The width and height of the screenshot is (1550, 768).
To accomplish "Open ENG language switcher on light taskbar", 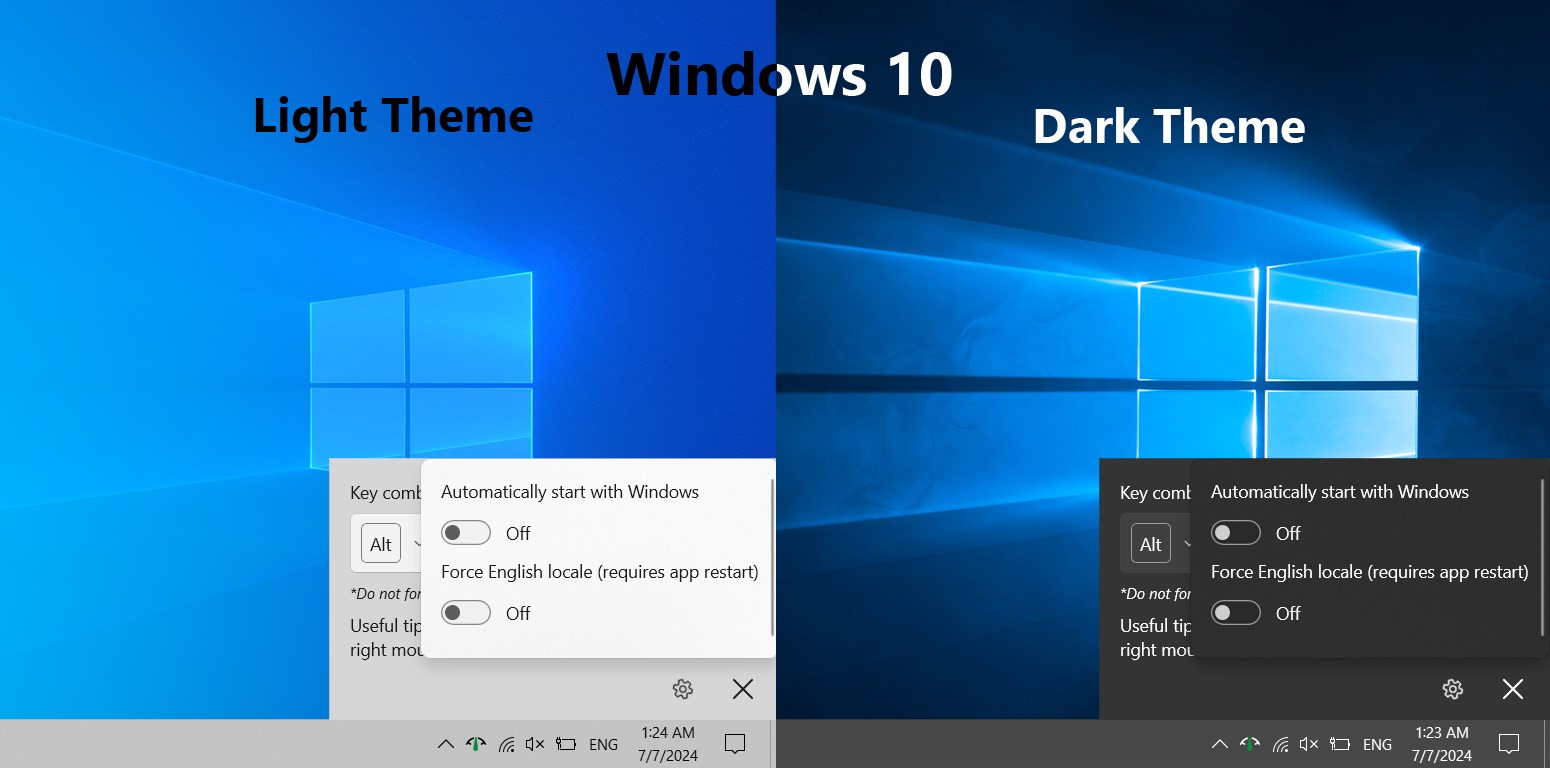I will coord(604,745).
